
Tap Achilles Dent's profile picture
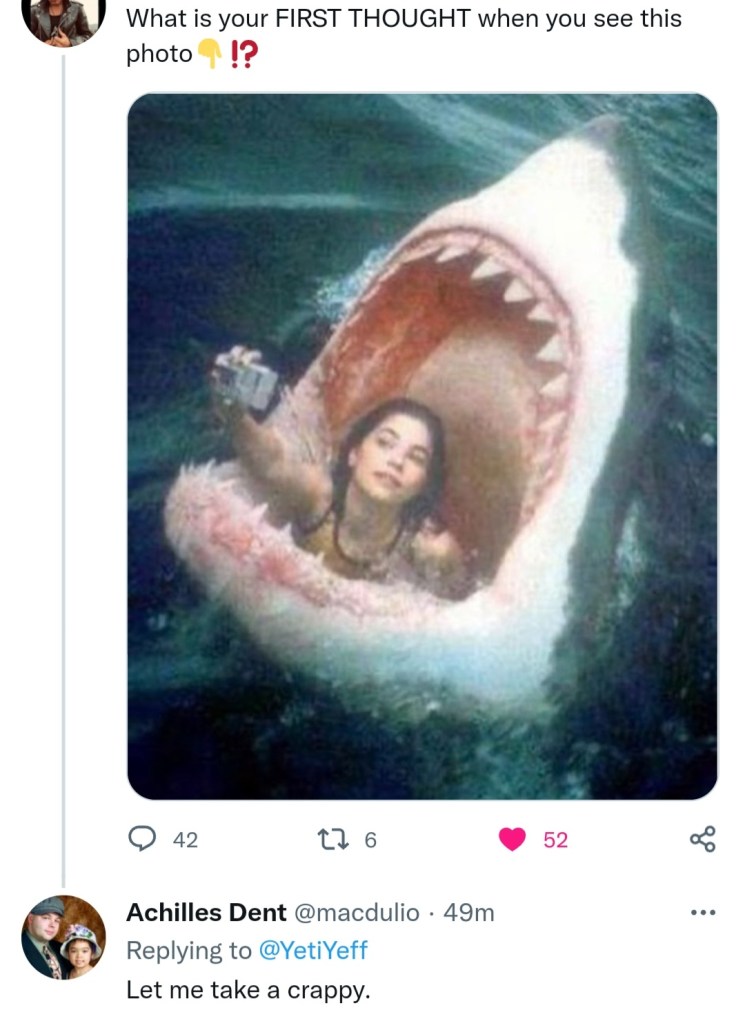coord(63,937)
